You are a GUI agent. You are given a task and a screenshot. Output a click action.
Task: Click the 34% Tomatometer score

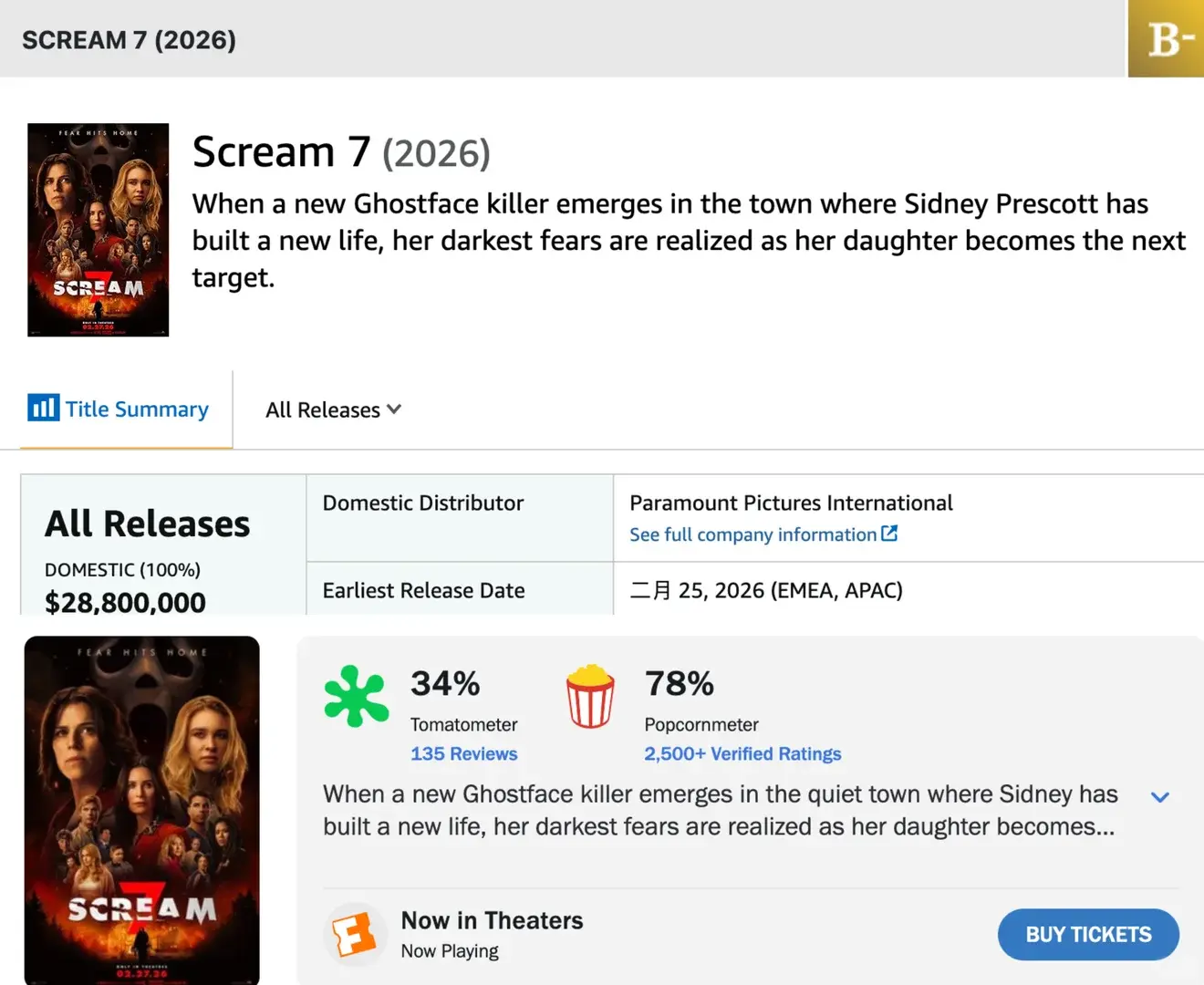pyautogui.click(x=445, y=683)
